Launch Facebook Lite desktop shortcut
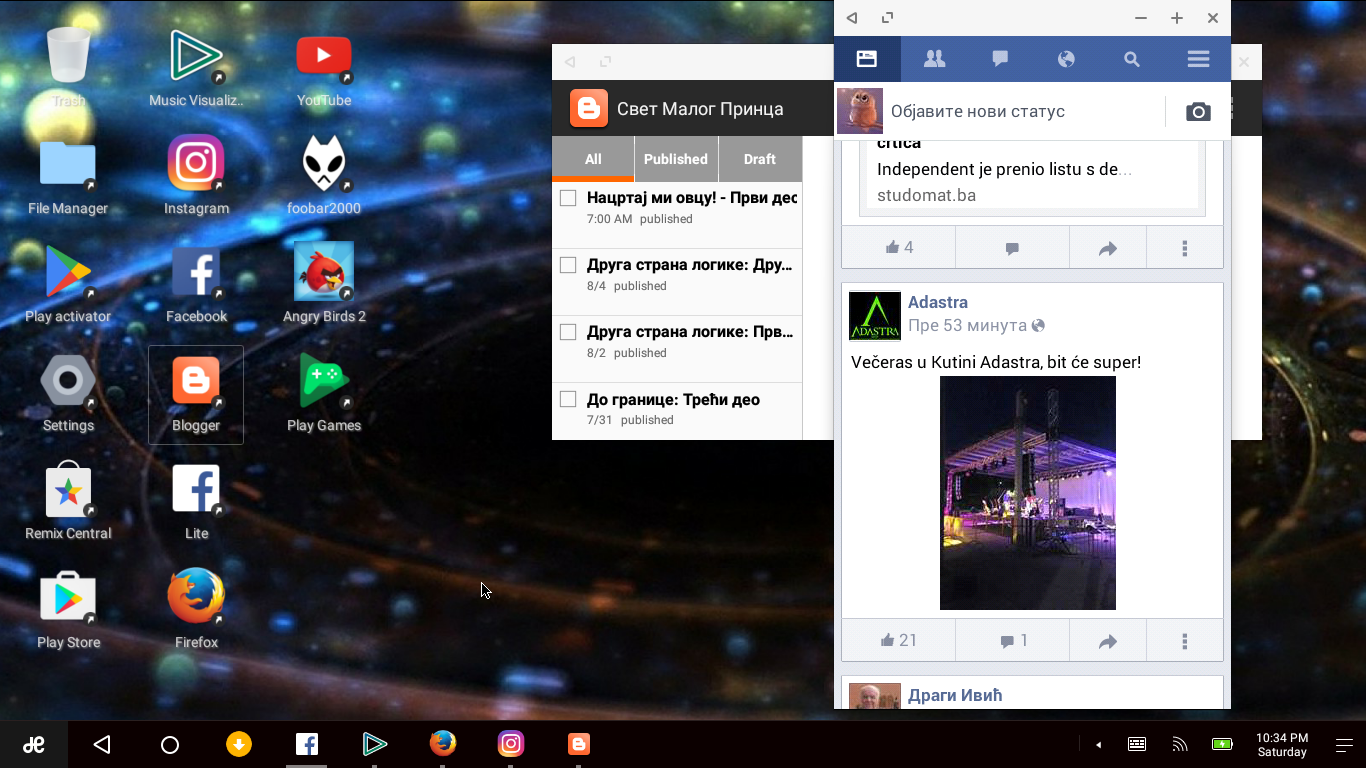Image resolution: width=1366 pixels, height=768 pixels. (x=196, y=500)
